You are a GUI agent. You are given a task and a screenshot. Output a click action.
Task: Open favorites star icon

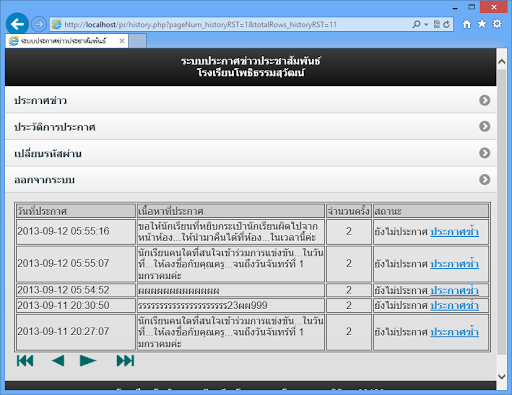point(482,24)
